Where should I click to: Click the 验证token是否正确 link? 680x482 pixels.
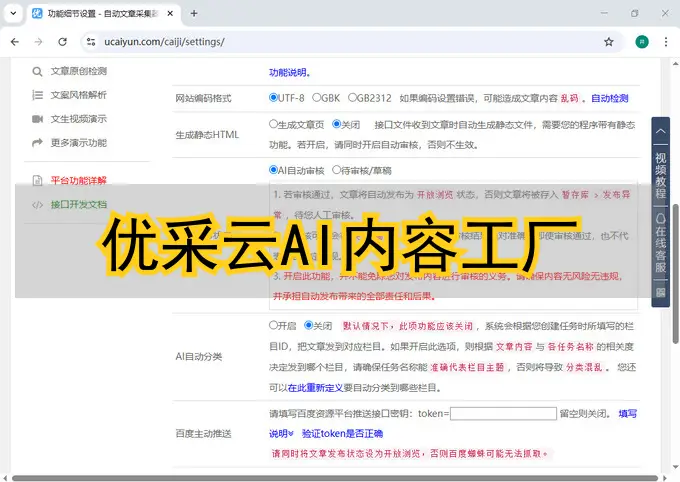pos(342,433)
